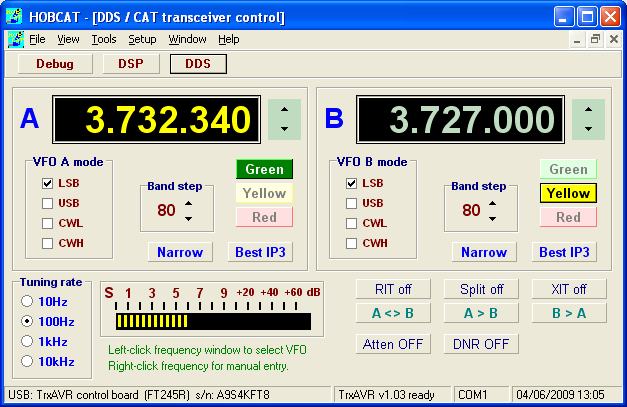627x407 pixels.
Task: Check CWL mode under VFO B
Action: pyautogui.click(x=351, y=223)
